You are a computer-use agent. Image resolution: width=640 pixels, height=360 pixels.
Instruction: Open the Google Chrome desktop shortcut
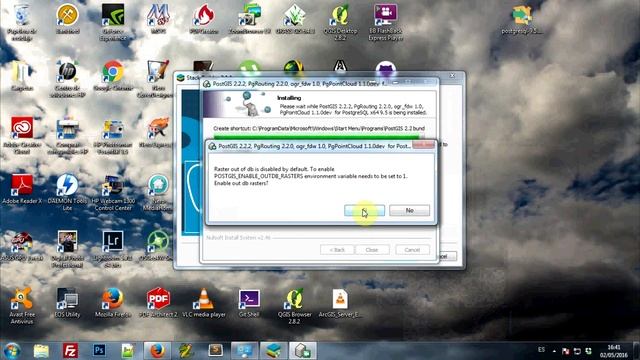(x=113, y=76)
